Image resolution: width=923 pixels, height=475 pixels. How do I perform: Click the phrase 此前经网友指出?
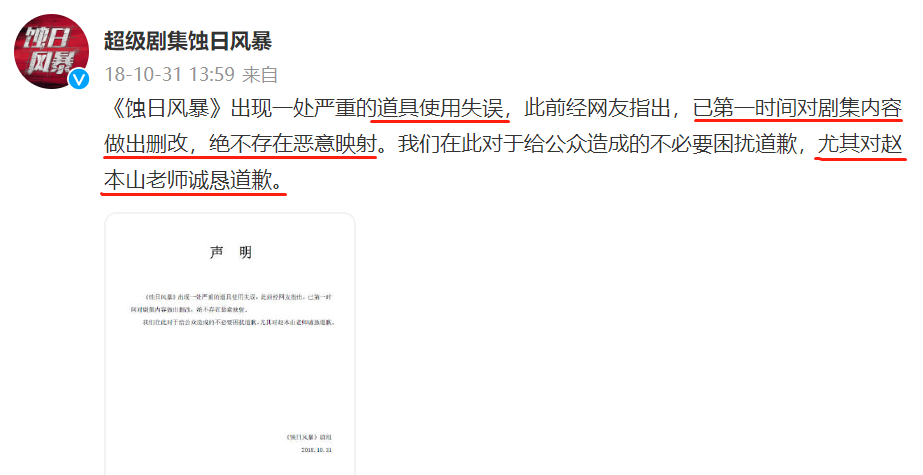point(597,109)
